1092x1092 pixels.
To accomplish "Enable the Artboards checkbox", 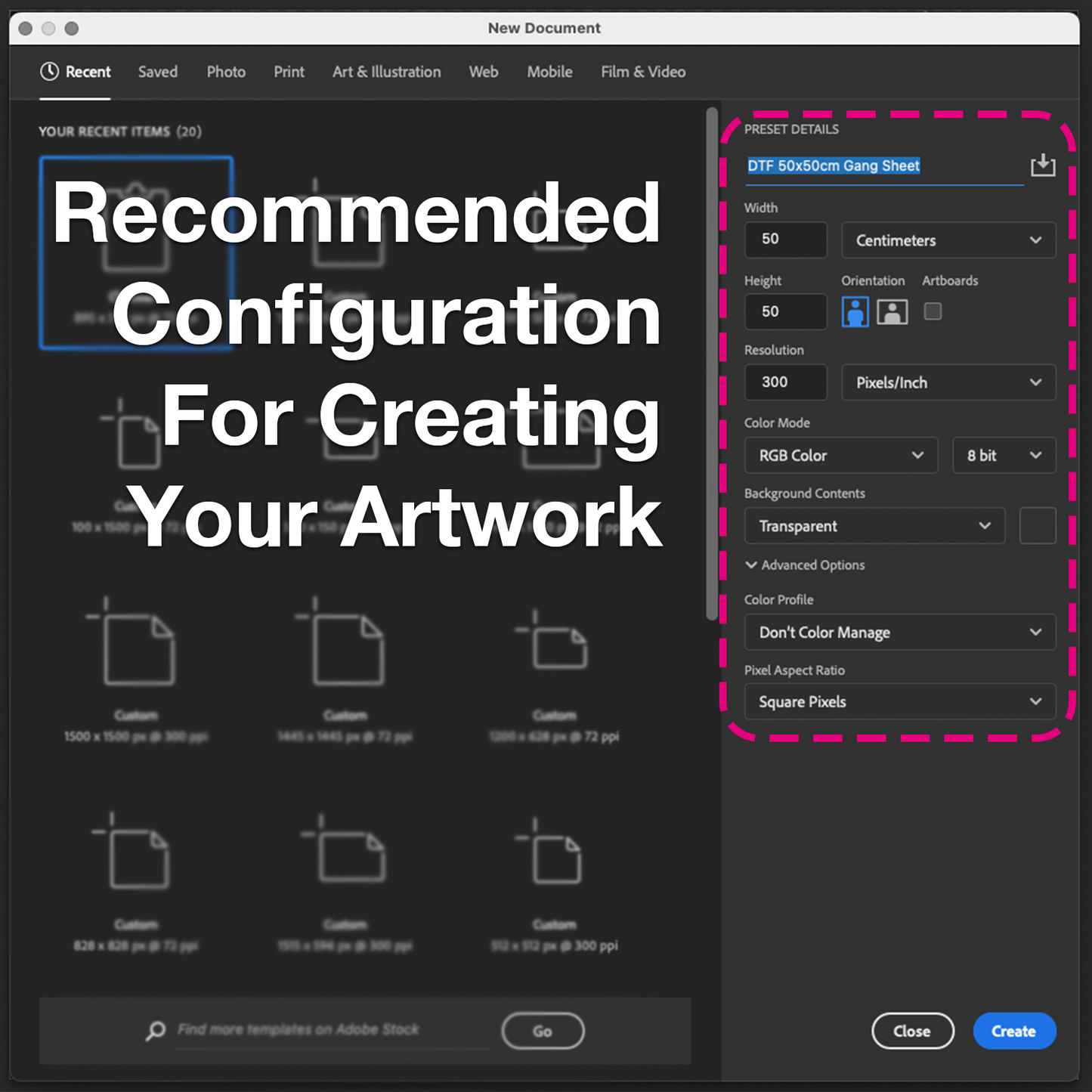I will tap(933, 311).
